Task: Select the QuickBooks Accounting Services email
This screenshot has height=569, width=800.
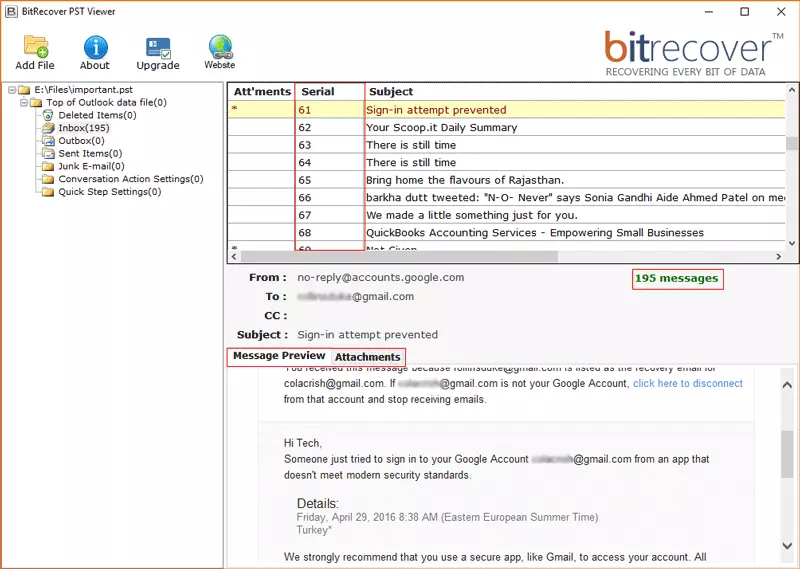Action: [x=534, y=233]
